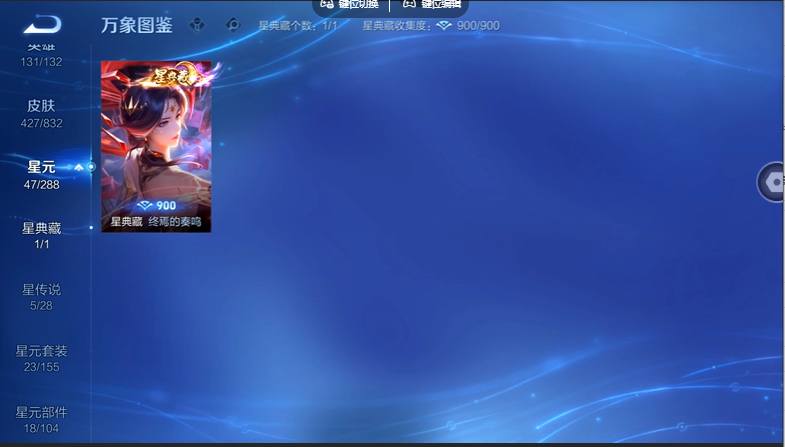
Task: Switch to the 星传说 5/28 tab
Action: [x=42, y=297]
